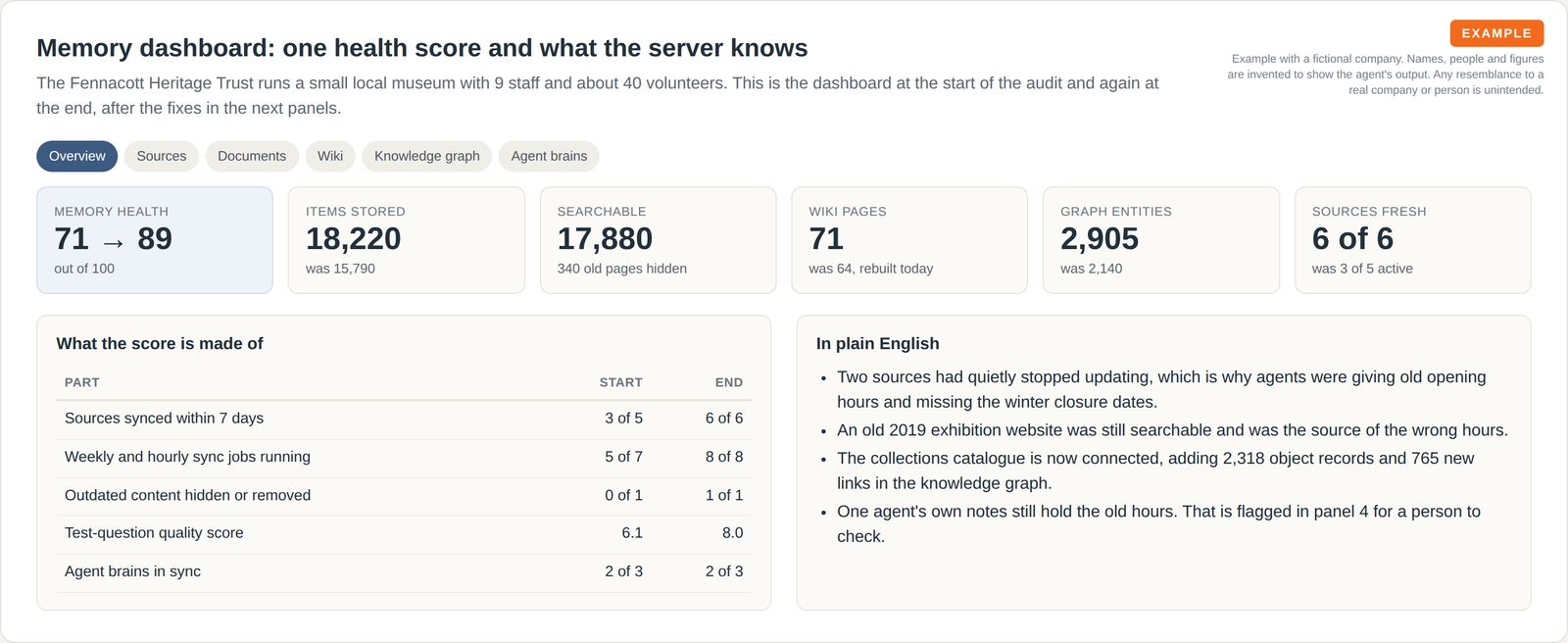Click the PART column header

[82, 382]
